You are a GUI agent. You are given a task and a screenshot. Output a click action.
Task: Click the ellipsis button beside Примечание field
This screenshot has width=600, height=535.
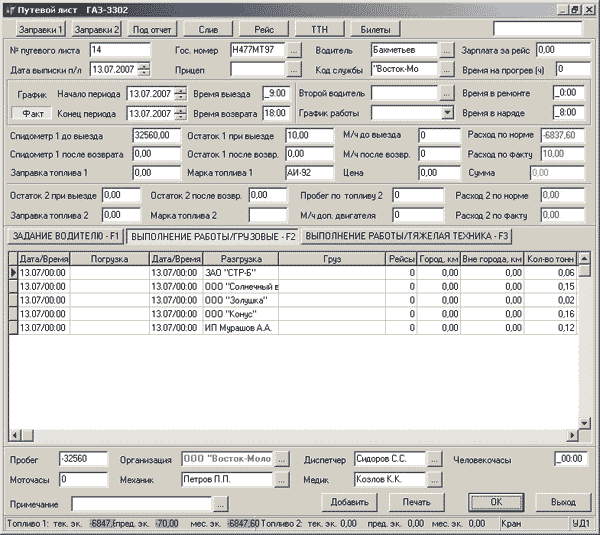tap(220, 504)
